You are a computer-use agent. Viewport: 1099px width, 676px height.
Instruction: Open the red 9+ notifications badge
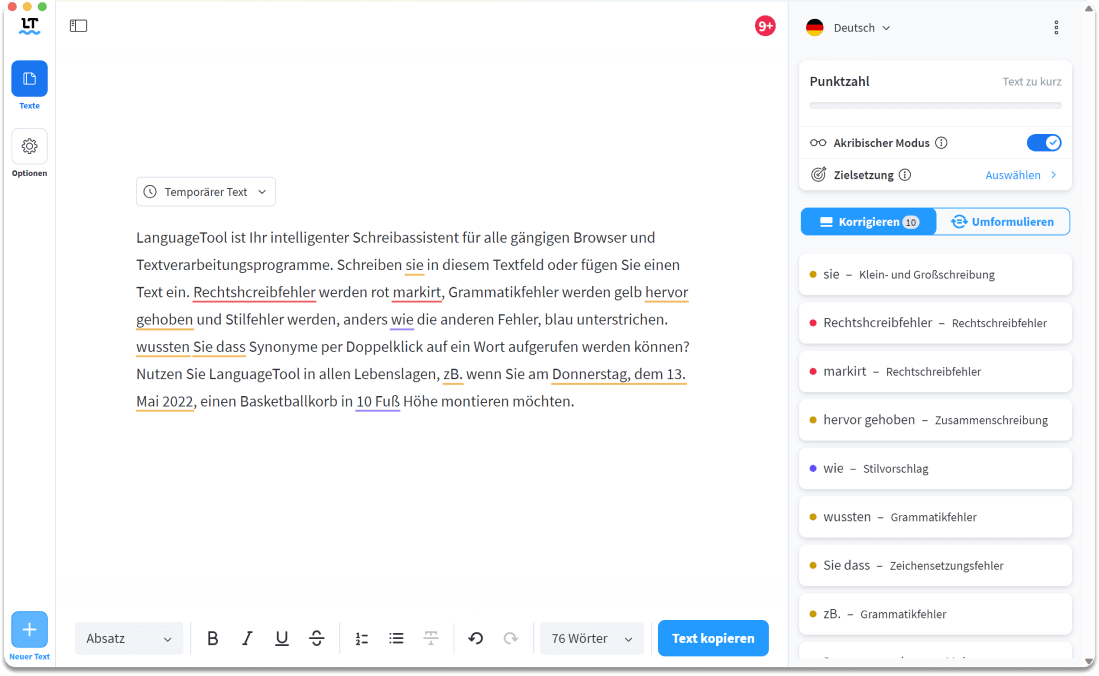(x=765, y=27)
